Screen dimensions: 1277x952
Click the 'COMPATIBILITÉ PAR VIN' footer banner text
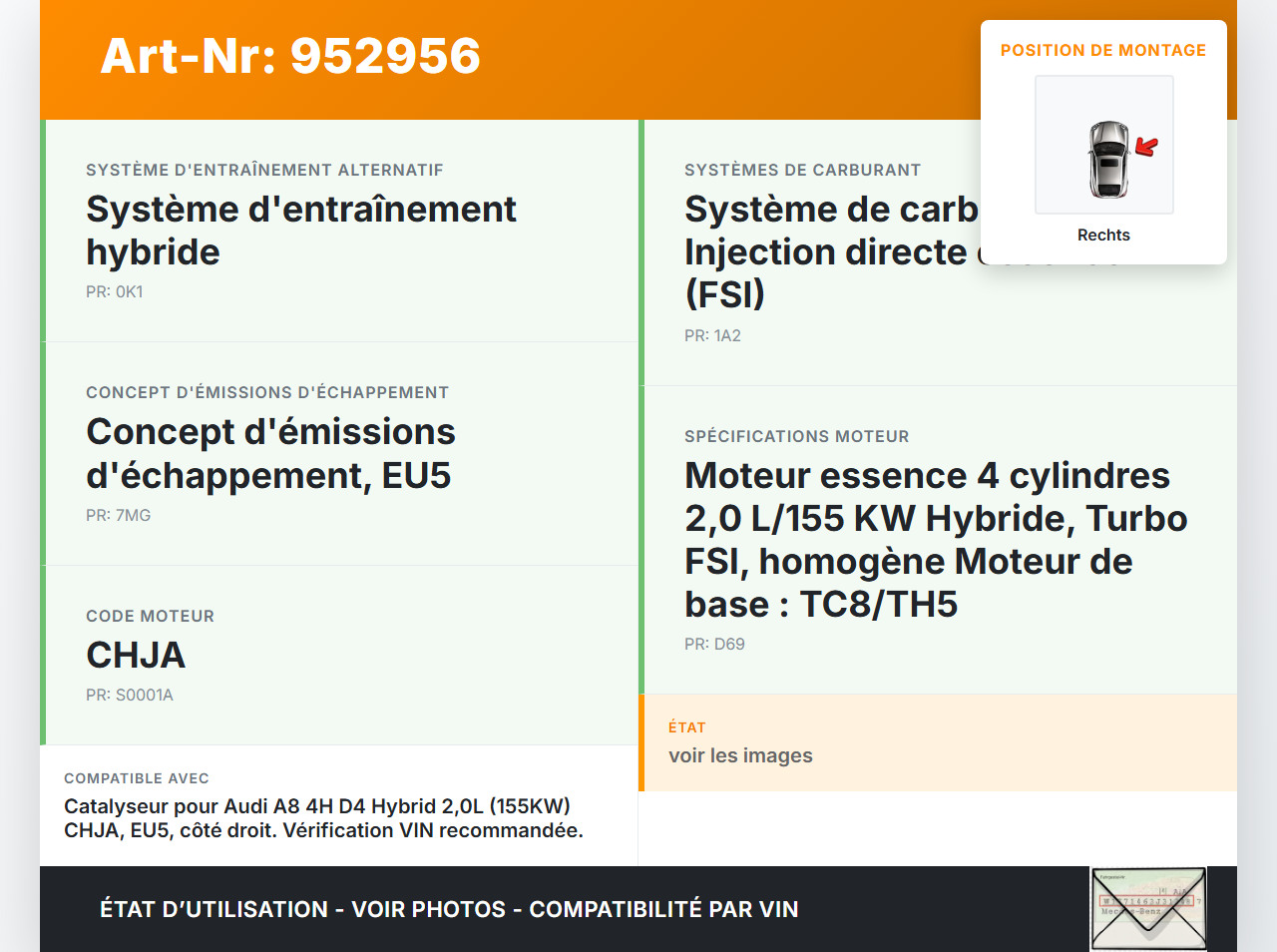[x=663, y=910]
